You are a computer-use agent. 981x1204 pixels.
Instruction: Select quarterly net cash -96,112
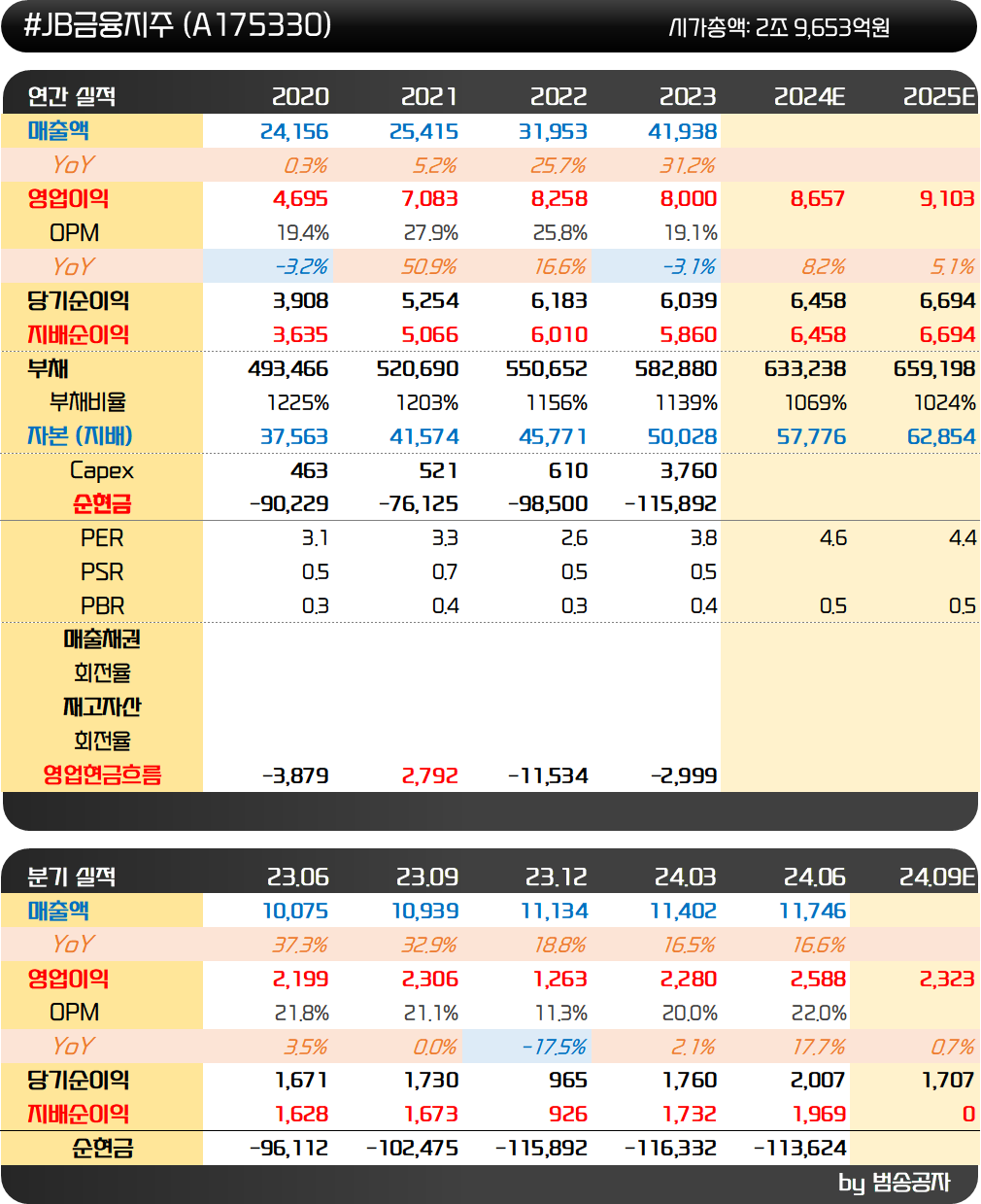point(288,1148)
